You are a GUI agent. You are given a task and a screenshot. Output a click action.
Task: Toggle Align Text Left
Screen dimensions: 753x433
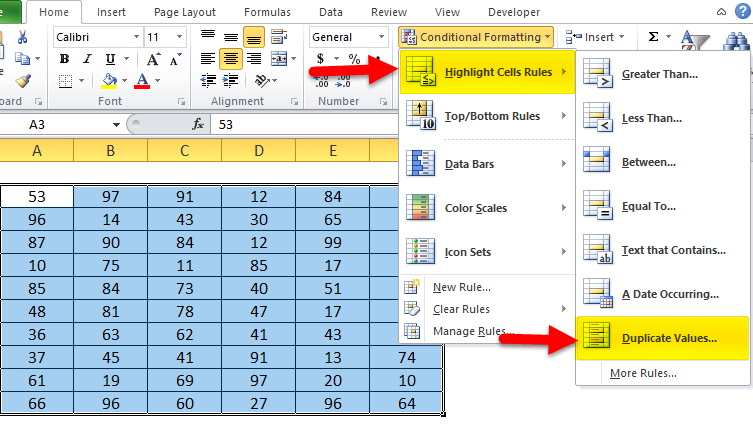[208, 59]
